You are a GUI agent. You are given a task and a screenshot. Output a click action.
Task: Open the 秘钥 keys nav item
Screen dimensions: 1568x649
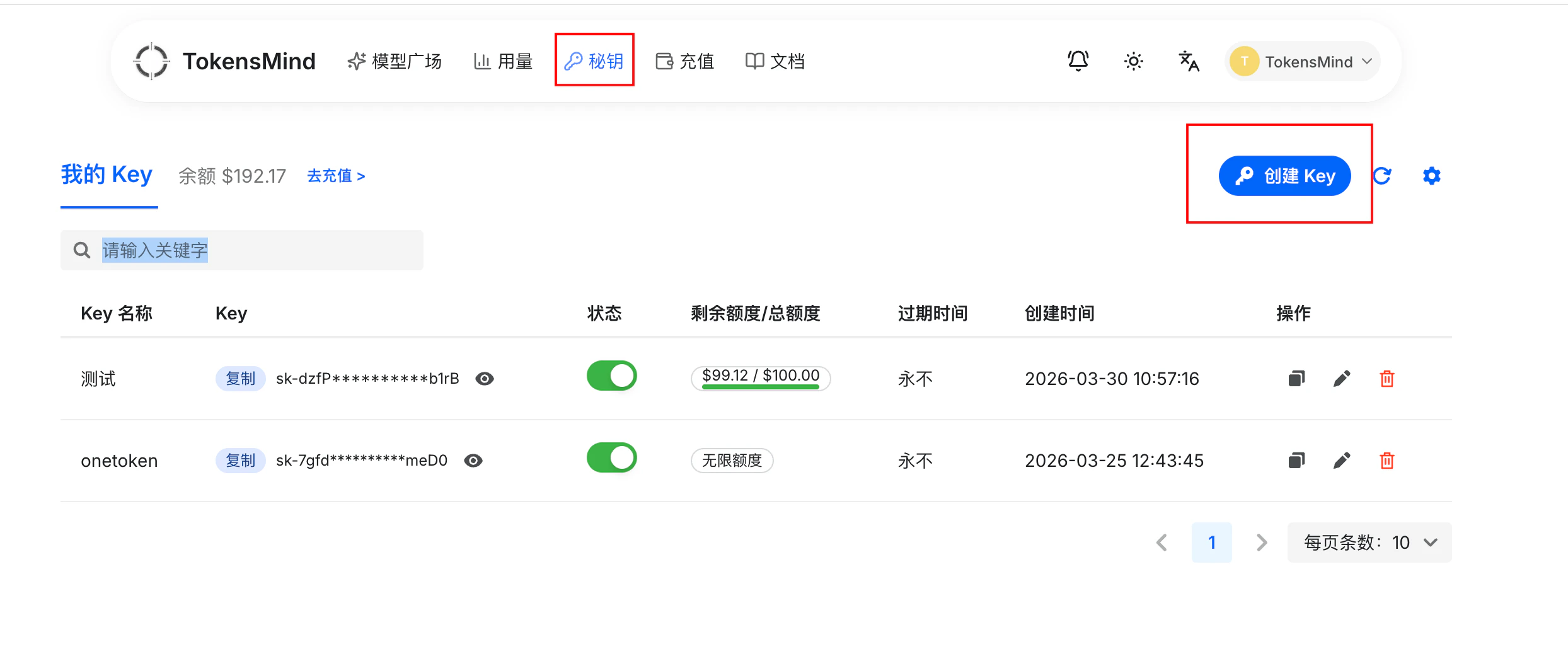(x=594, y=61)
